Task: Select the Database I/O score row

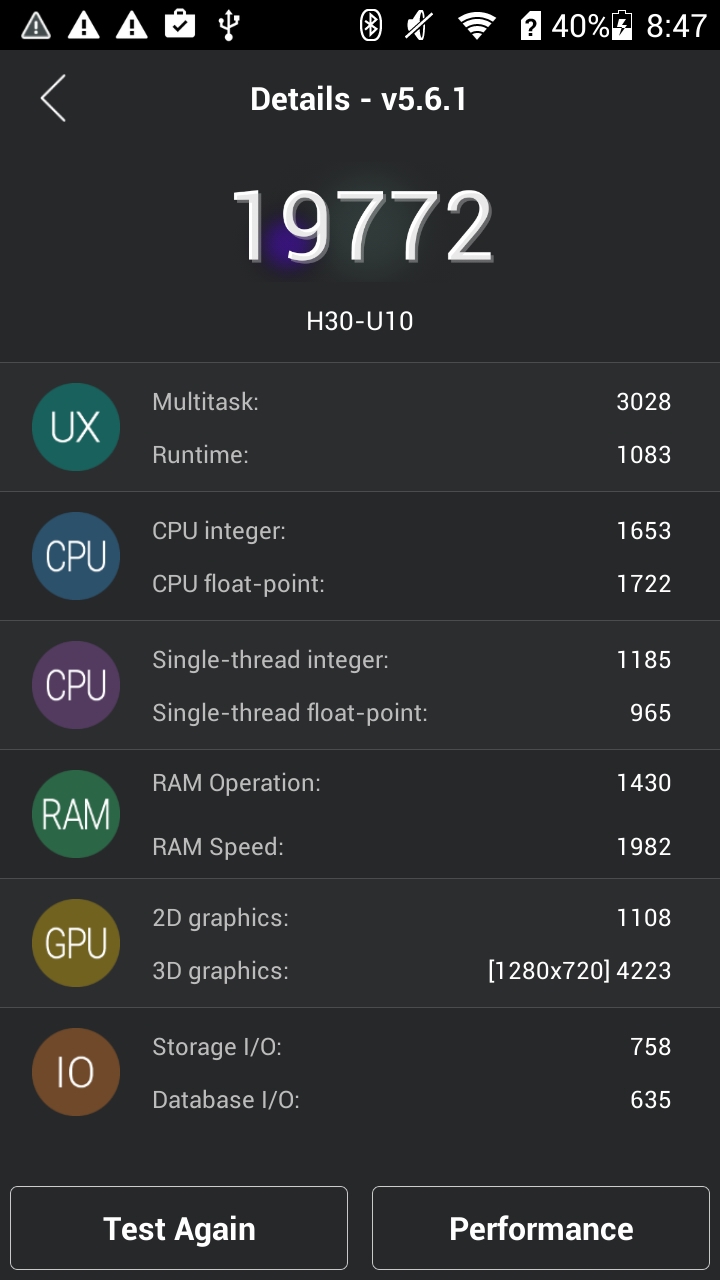Action: [411, 1100]
